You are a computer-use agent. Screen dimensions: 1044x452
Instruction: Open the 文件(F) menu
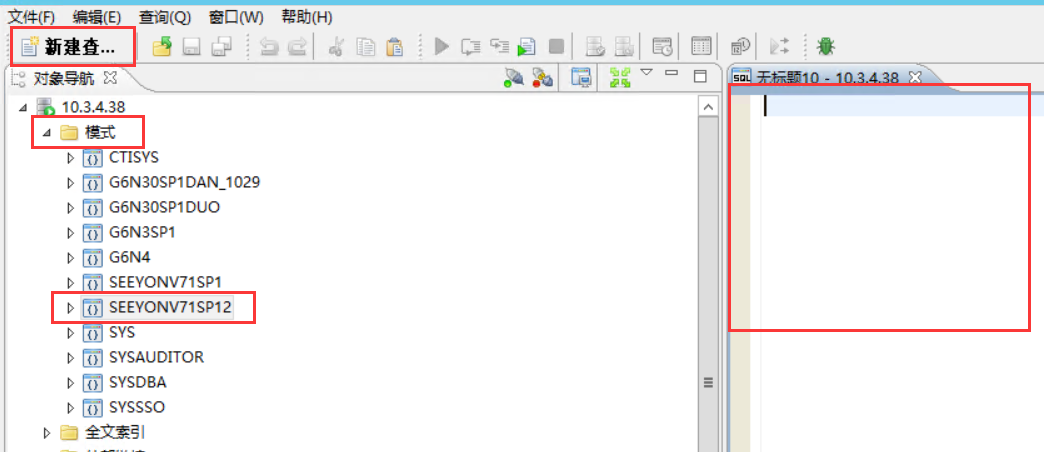pos(31,17)
